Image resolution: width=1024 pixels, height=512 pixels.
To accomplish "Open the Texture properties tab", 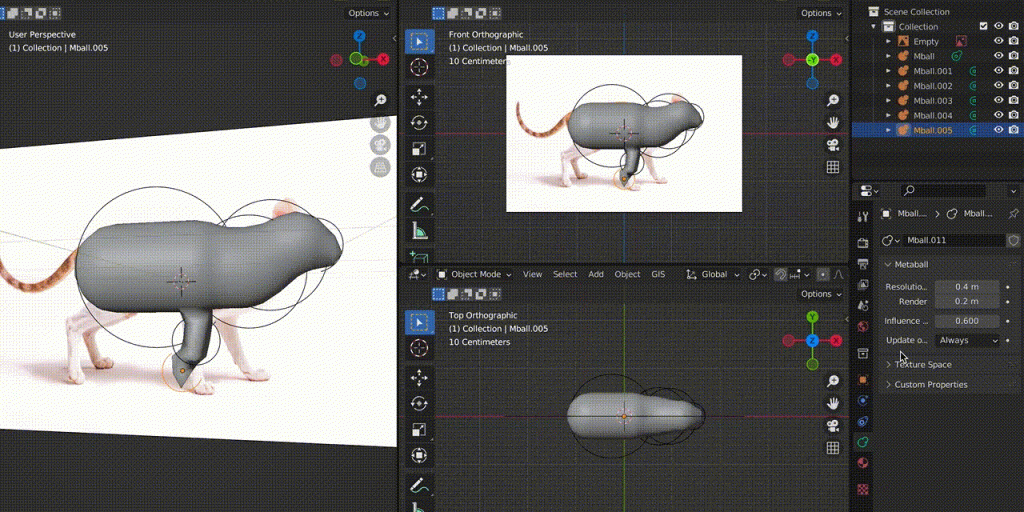I will click(863, 488).
